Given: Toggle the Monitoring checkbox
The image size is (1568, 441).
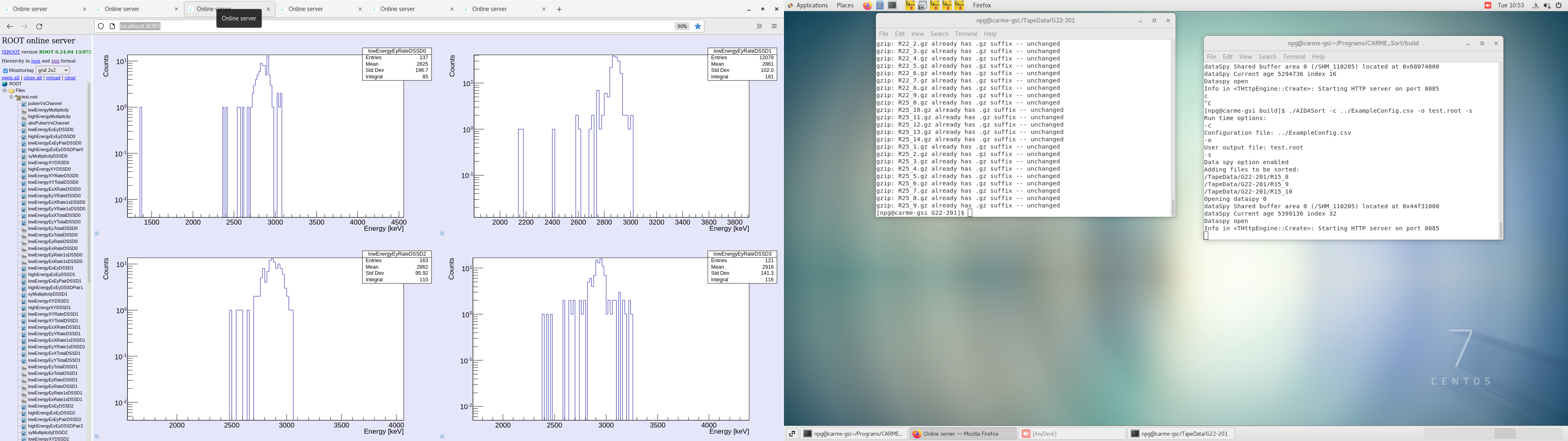Looking at the screenshot, I should click(x=5, y=71).
